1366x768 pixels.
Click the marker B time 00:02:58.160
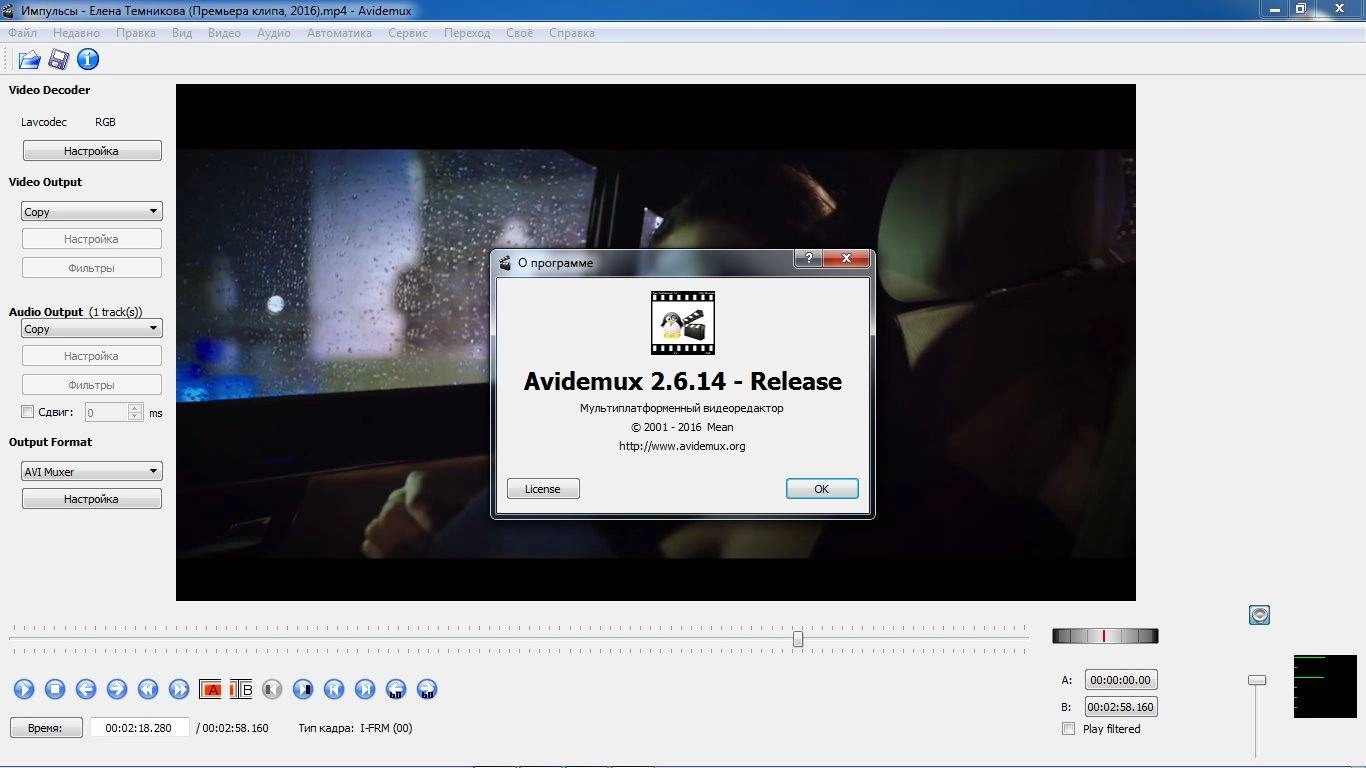point(1121,707)
